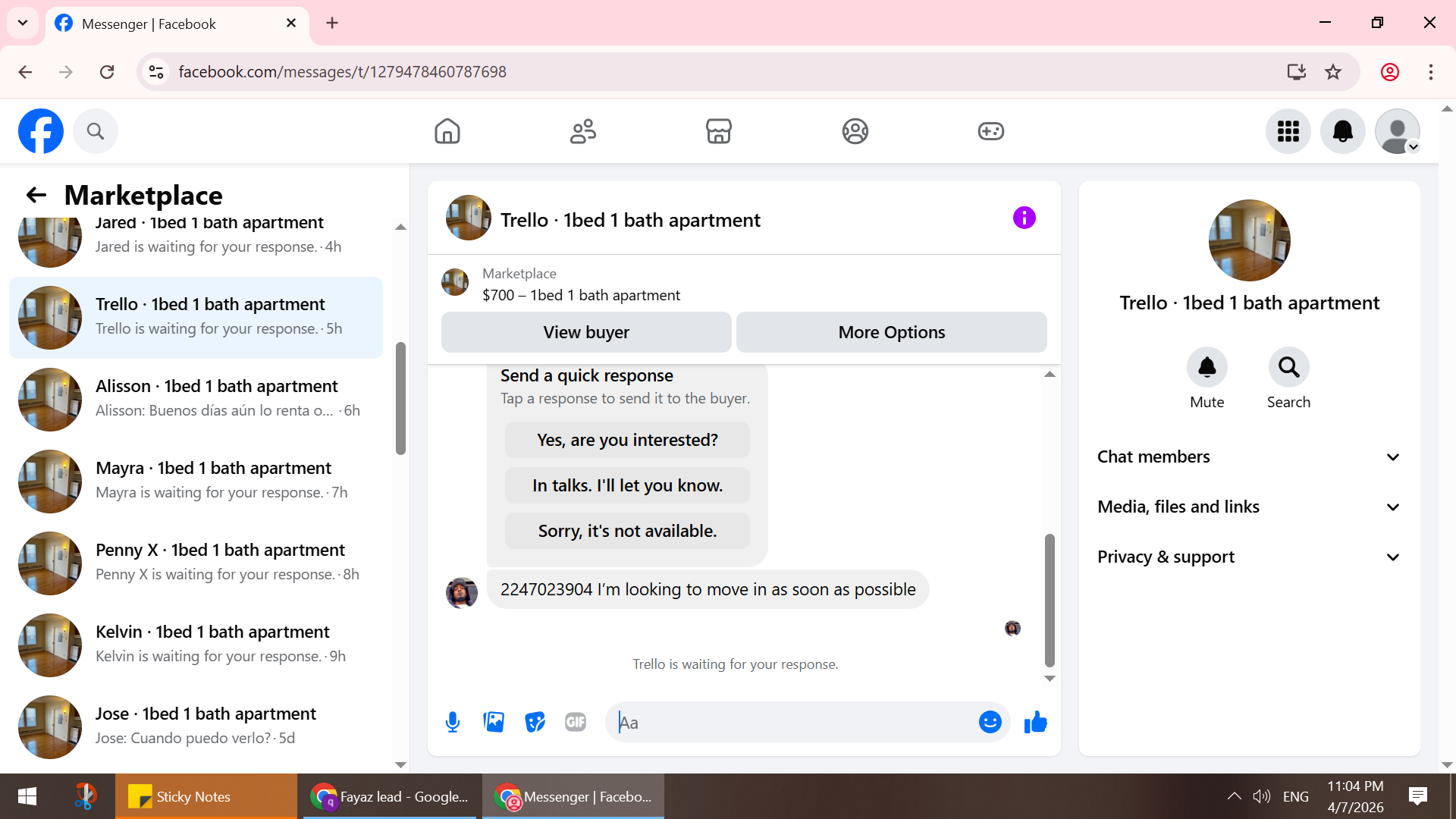Click the buyer's avatar beside the message
This screenshot has width=1456, height=819.
click(462, 593)
